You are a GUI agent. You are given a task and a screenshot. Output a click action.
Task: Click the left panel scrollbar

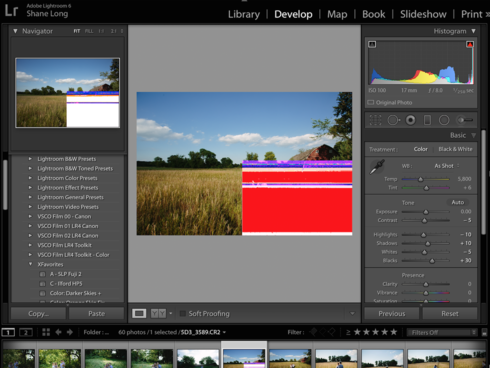[x=5, y=184]
